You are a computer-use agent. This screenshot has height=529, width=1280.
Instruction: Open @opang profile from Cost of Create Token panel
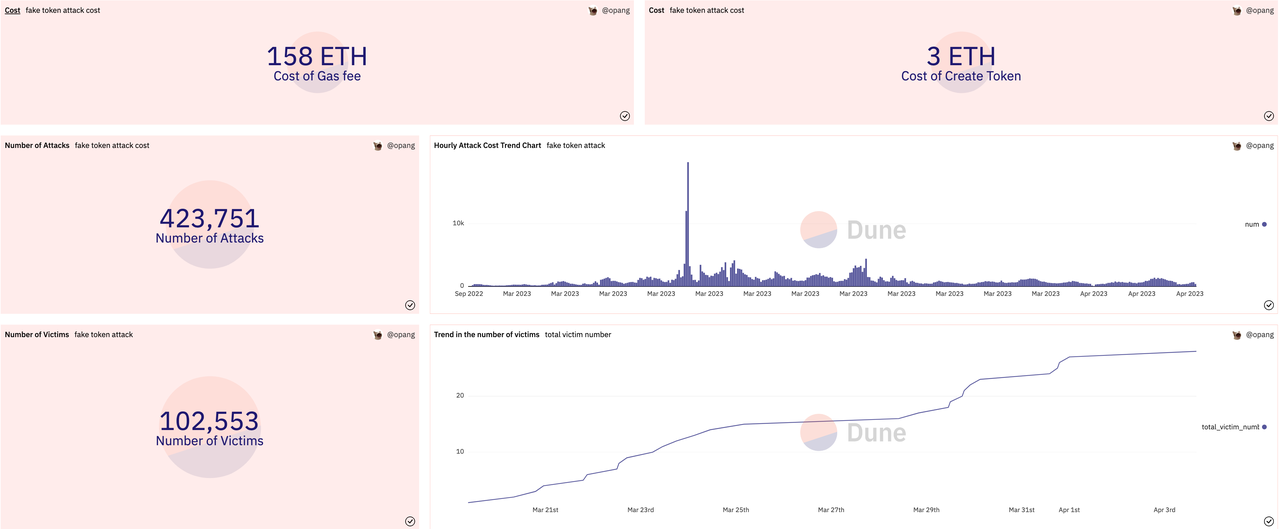pyautogui.click(x=1260, y=11)
